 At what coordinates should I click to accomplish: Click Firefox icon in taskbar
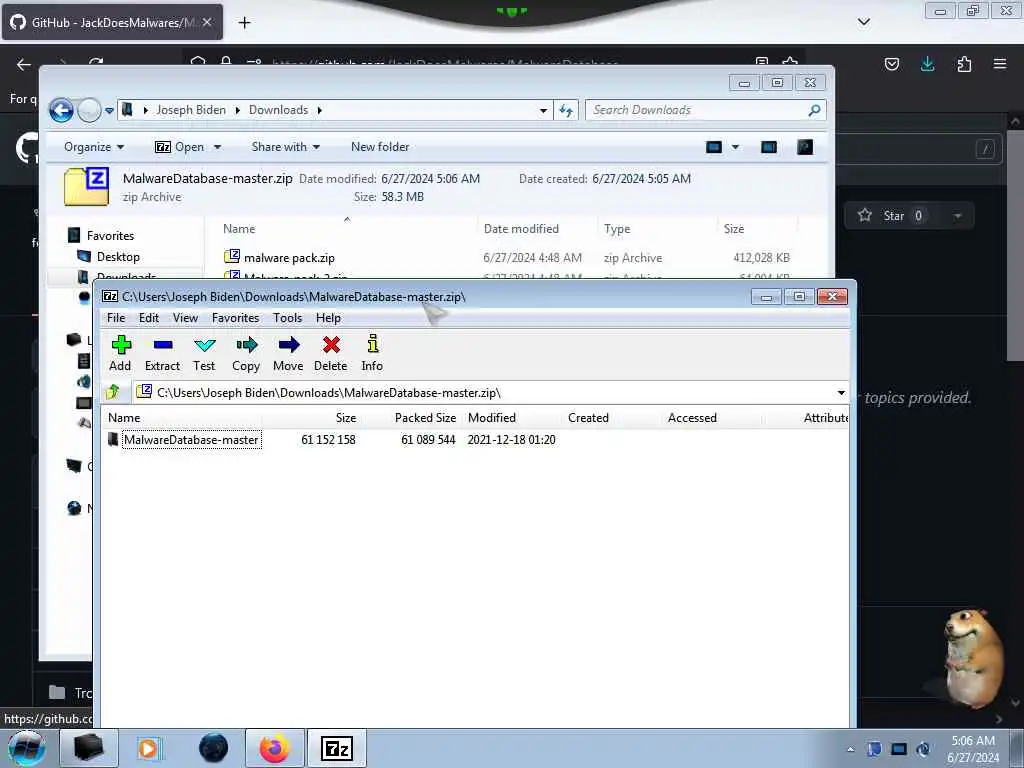(275, 748)
